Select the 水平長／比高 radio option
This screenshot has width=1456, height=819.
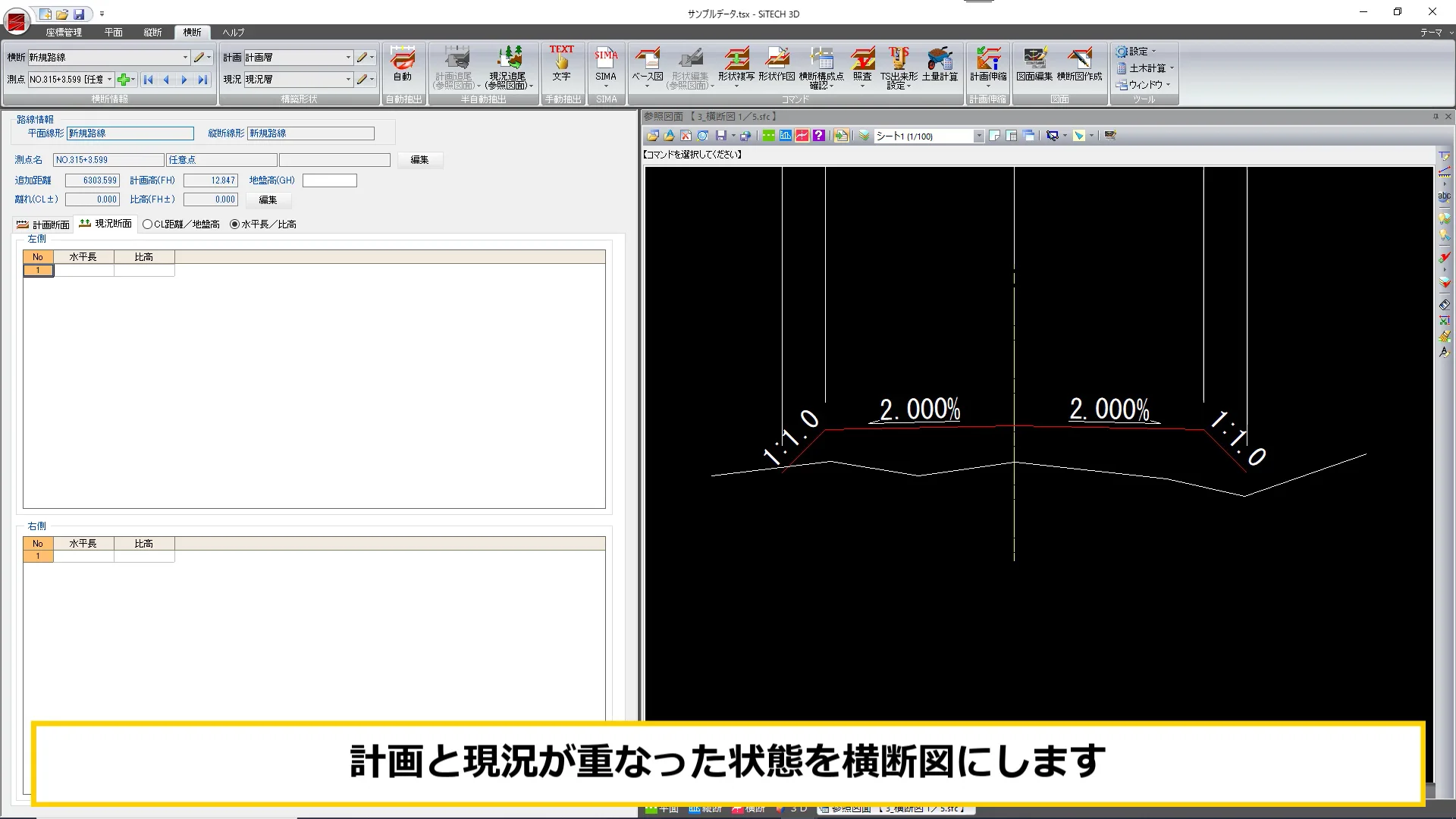[x=263, y=224]
